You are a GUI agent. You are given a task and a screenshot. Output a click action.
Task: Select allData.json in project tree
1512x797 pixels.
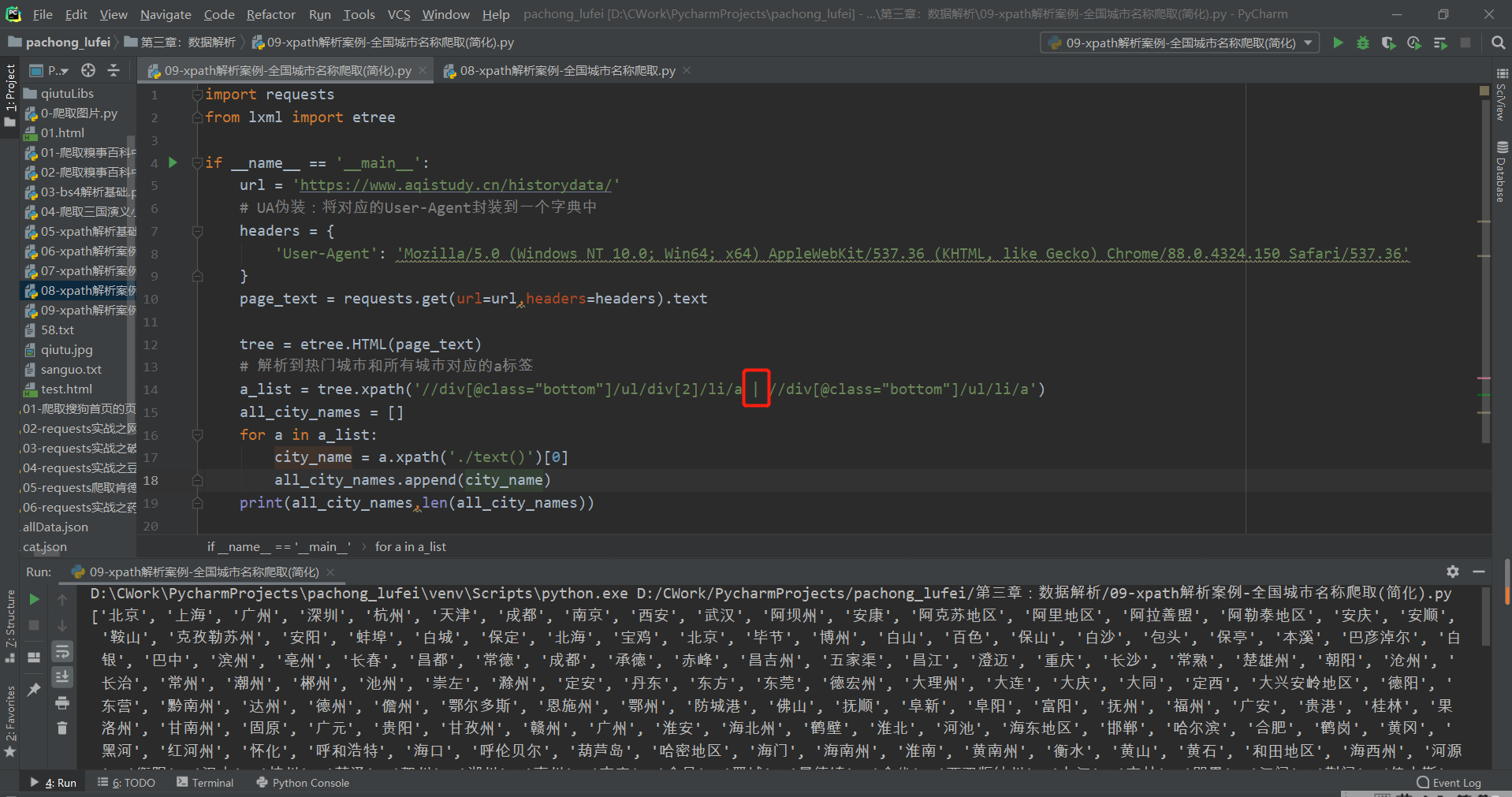click(x=55, y=527)
